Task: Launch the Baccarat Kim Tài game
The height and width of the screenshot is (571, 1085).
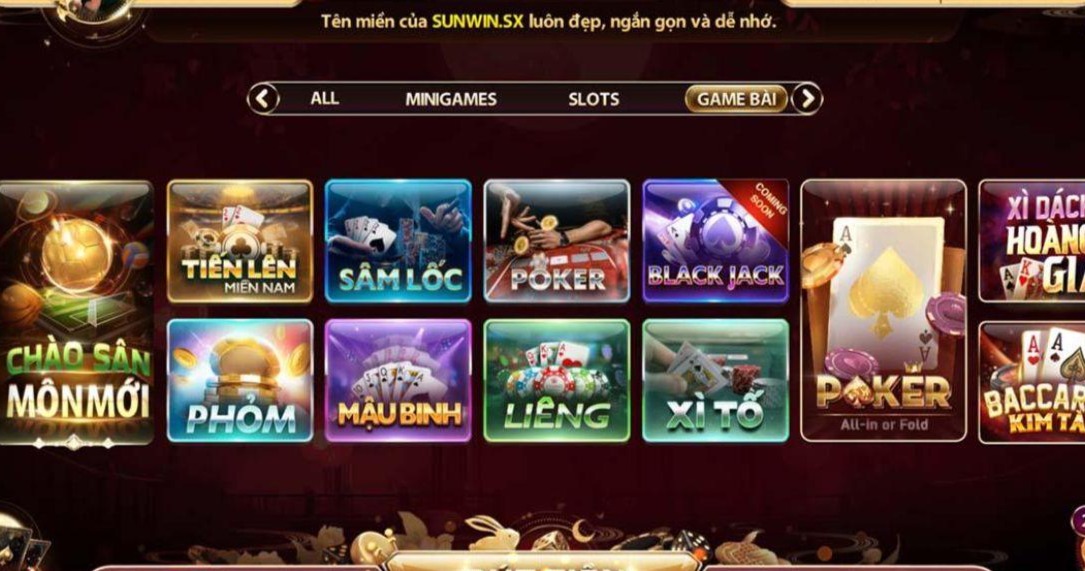Action: pyautogui.click(x=1032, y=382)
